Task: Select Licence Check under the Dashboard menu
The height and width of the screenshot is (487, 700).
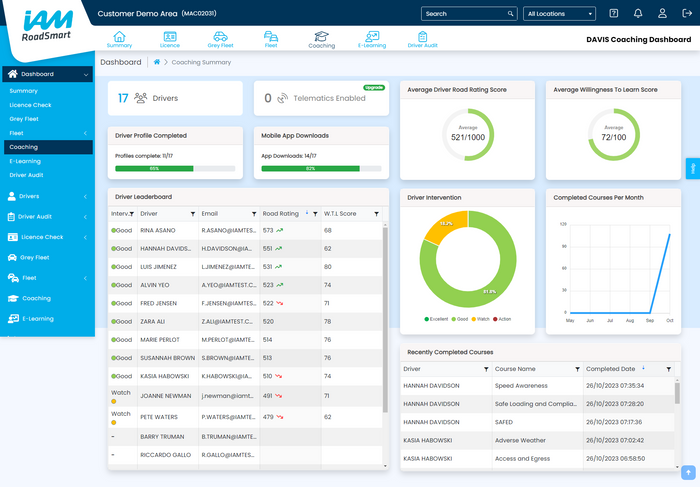Action: [30, 105]
